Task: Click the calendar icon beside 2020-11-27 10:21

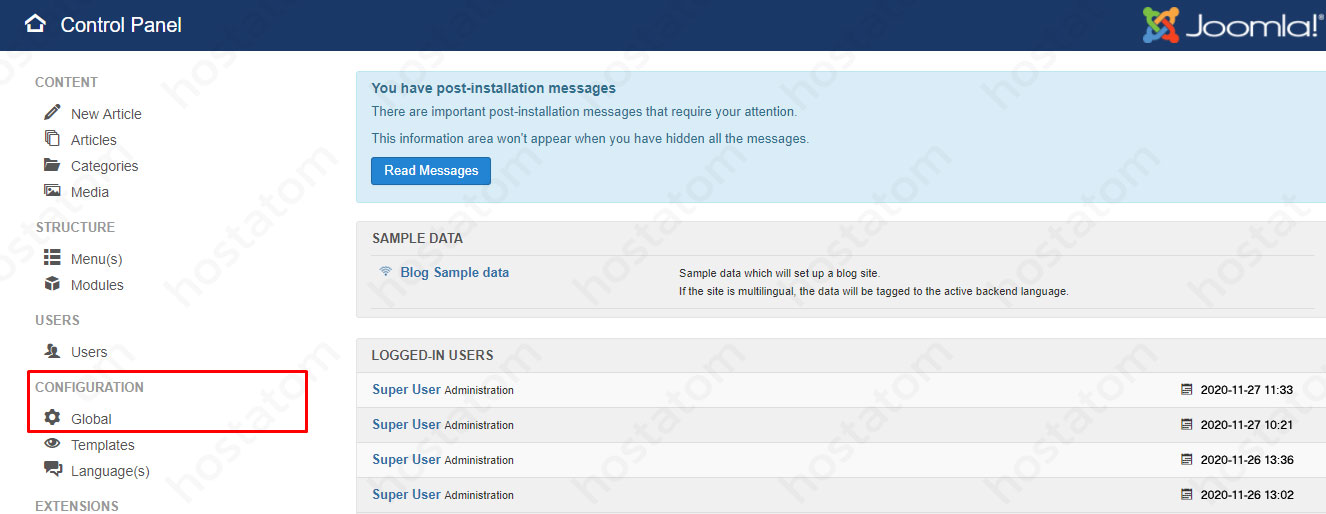Action: pyautogui.click(x=1187, y=425)
